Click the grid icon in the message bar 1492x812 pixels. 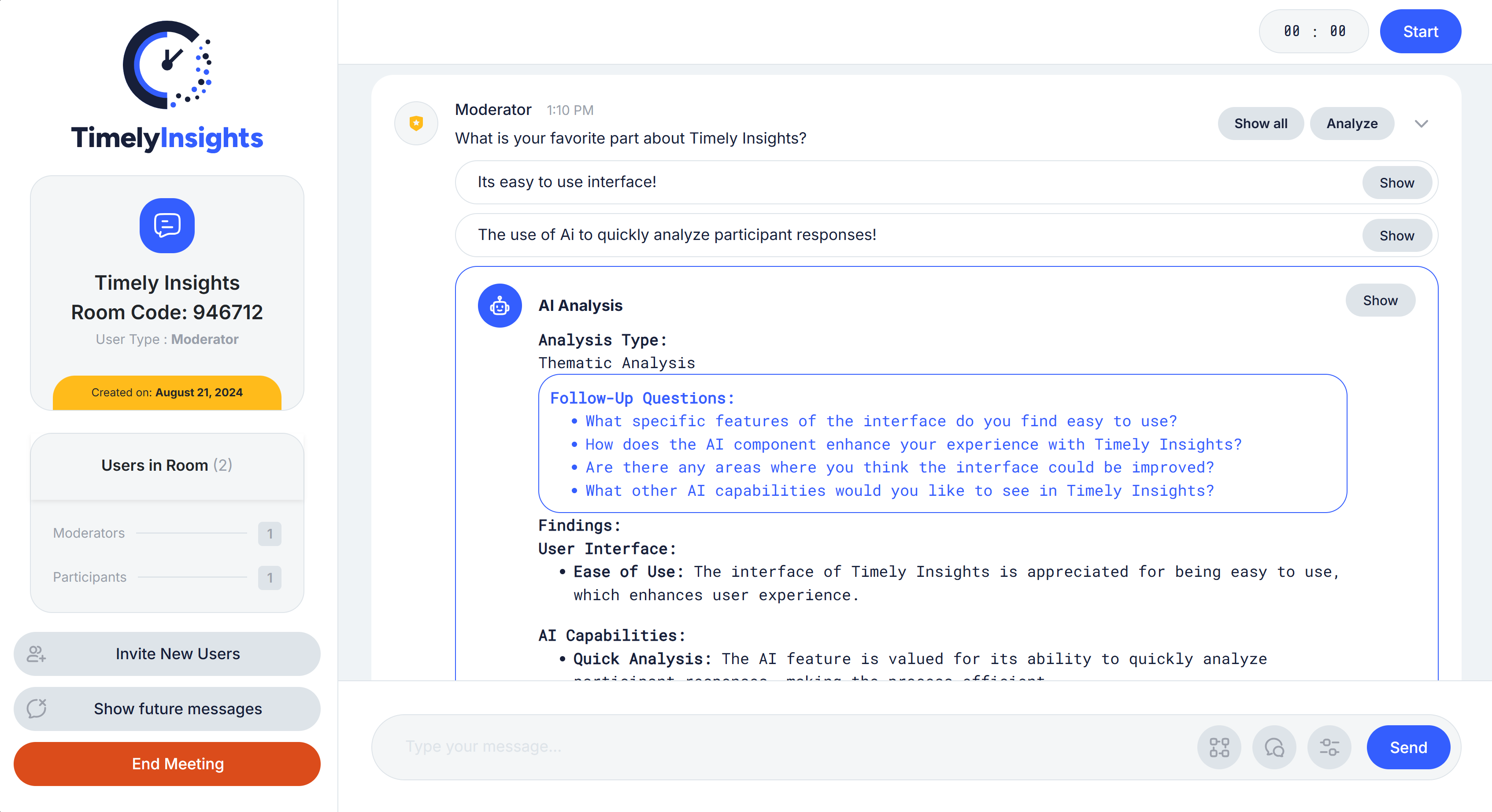(1218, 747)
